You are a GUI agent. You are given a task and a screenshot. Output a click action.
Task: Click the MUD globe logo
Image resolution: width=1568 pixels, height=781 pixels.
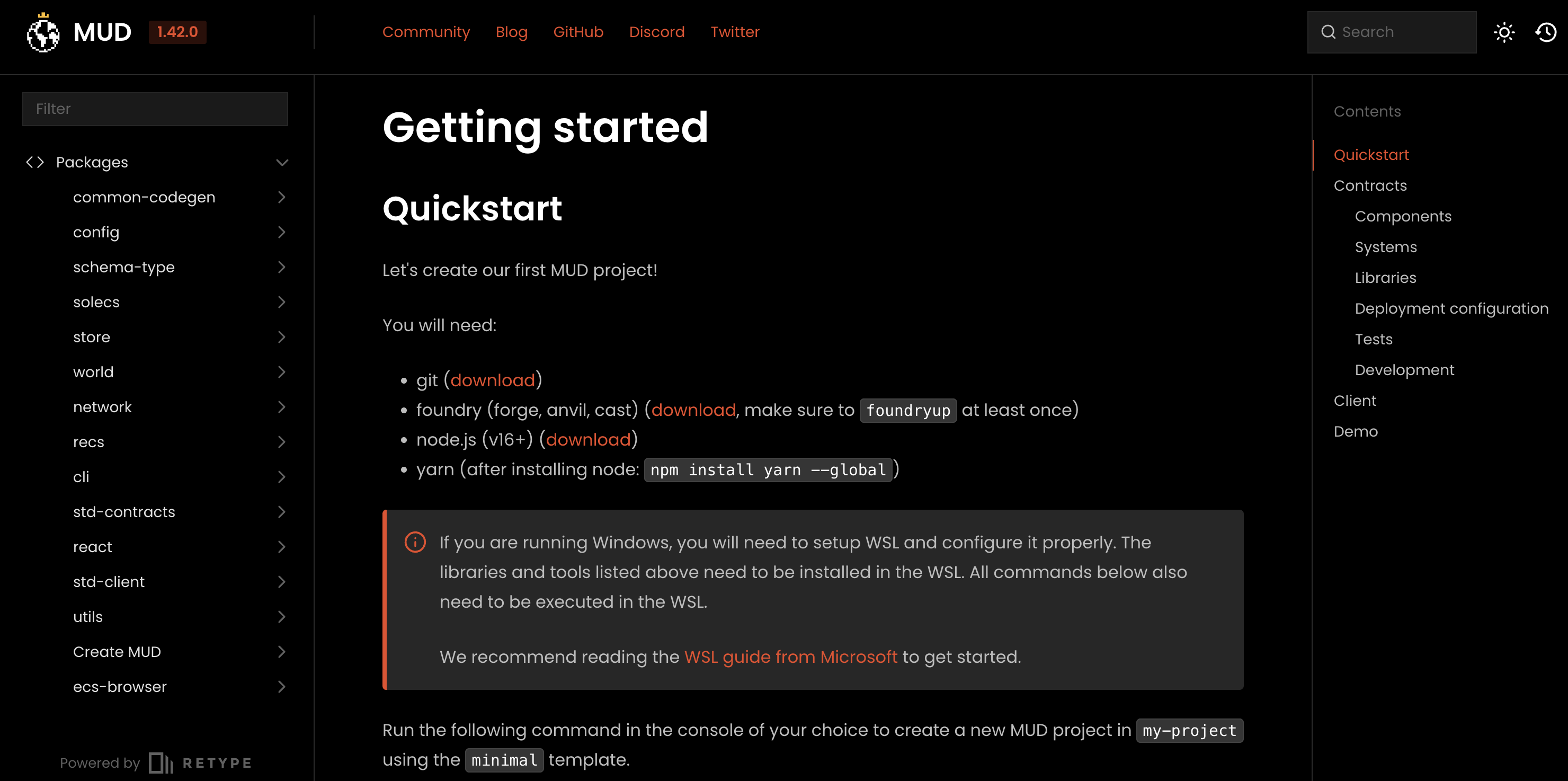[42, 32]
